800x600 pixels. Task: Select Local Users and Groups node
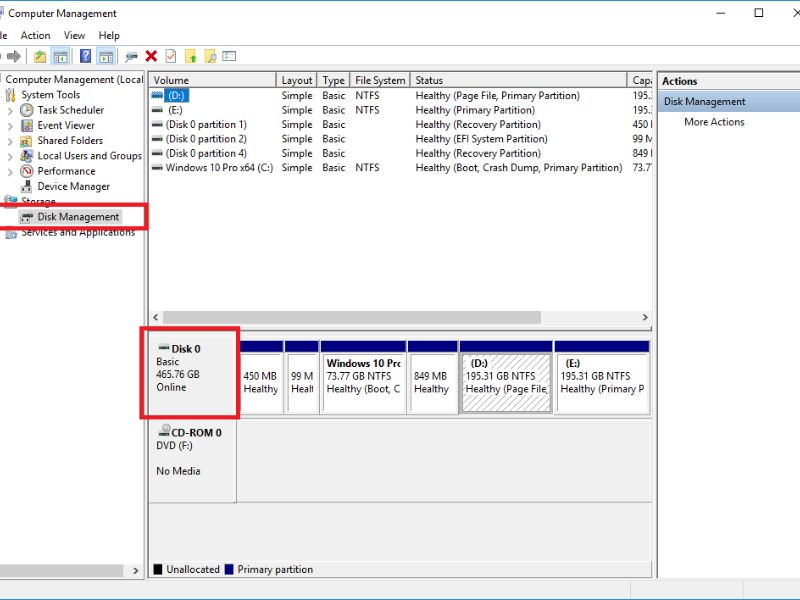[x=89, y=156]
